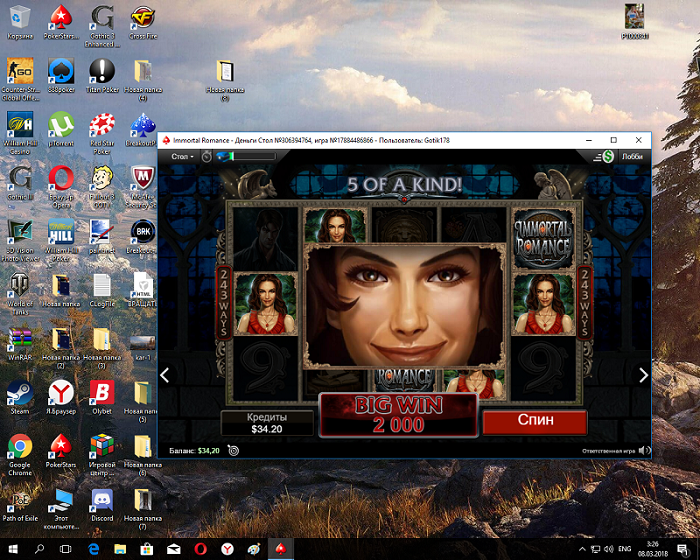Open Titan Poker desktop shortcut
This screenshot has height=560, width=700.
click(102, 76)
